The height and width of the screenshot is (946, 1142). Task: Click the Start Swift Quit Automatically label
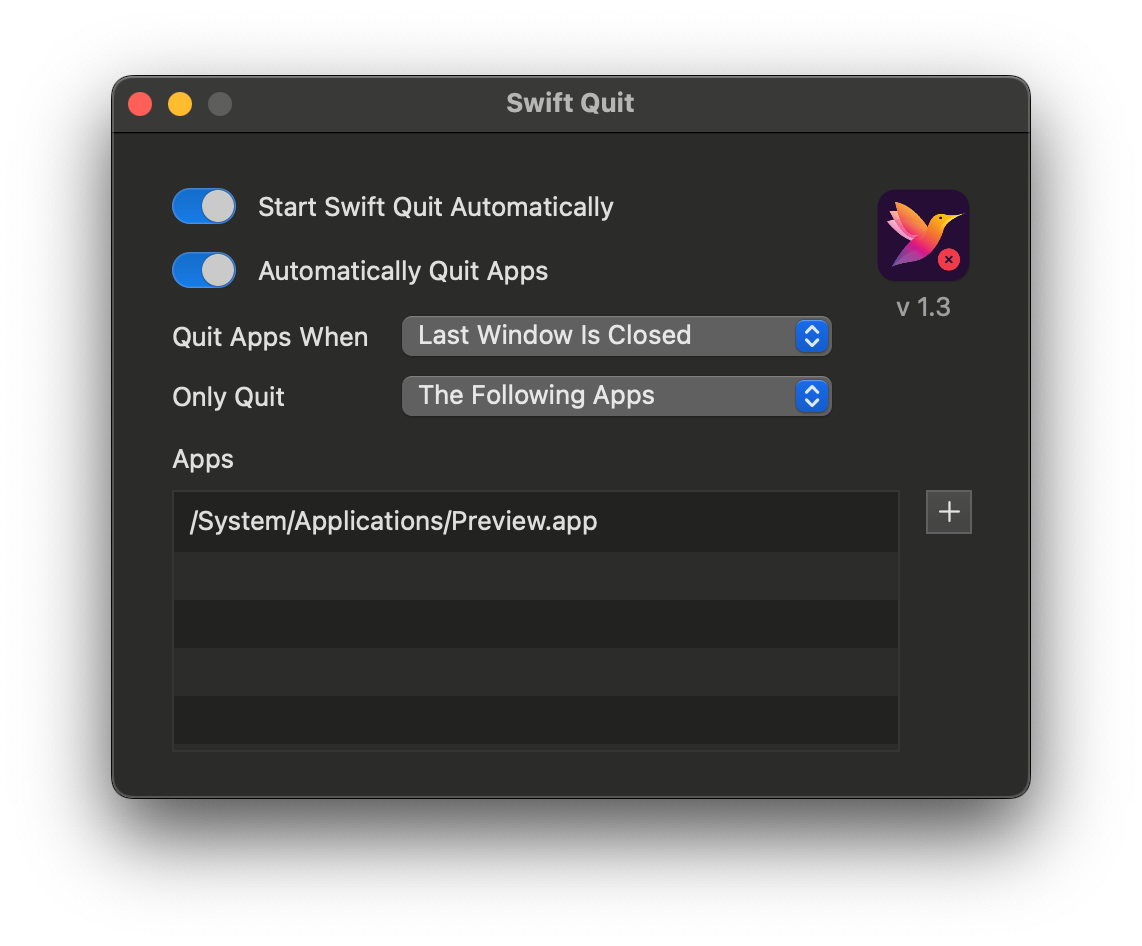click(436, 208)
